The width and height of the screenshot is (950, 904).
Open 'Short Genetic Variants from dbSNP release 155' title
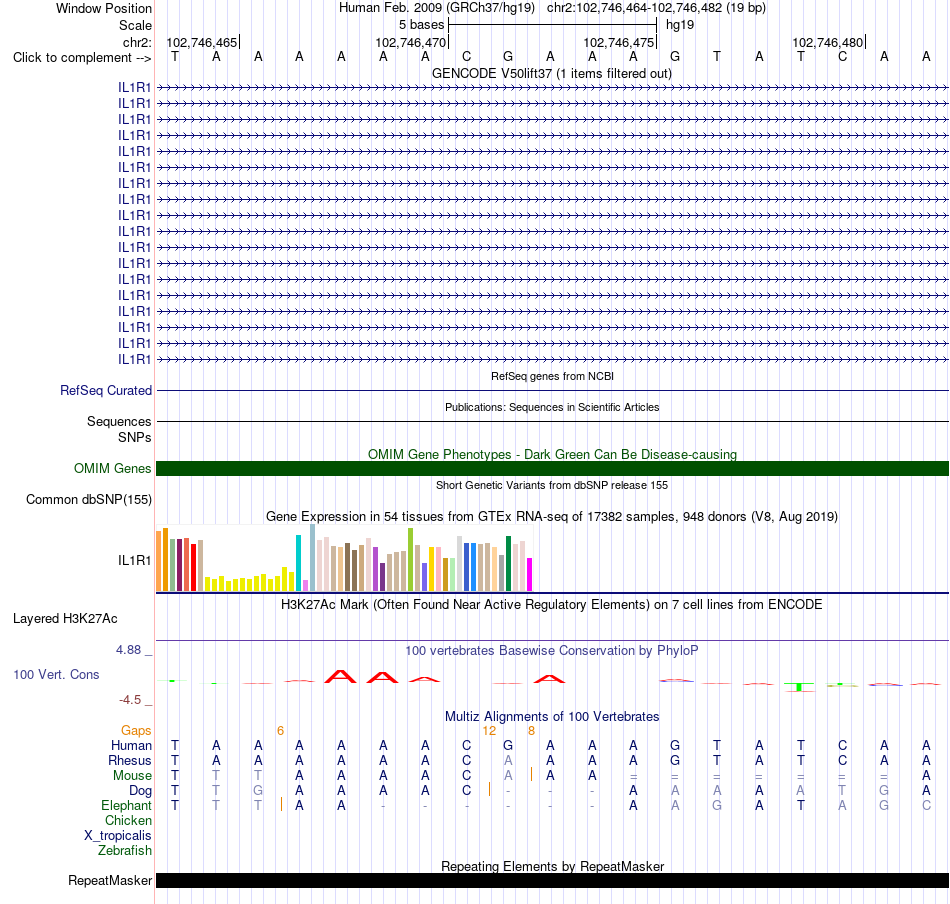(552, 485)
